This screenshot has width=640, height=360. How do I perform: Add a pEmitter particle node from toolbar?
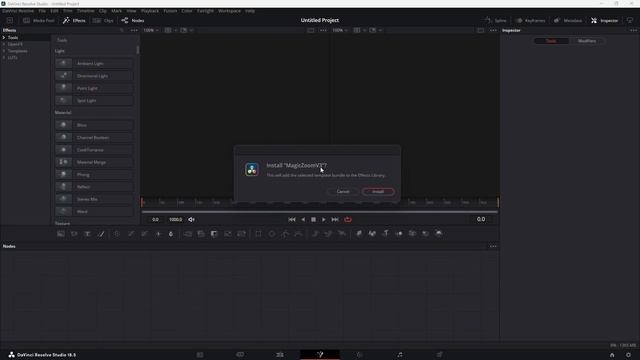coord(315,234)
